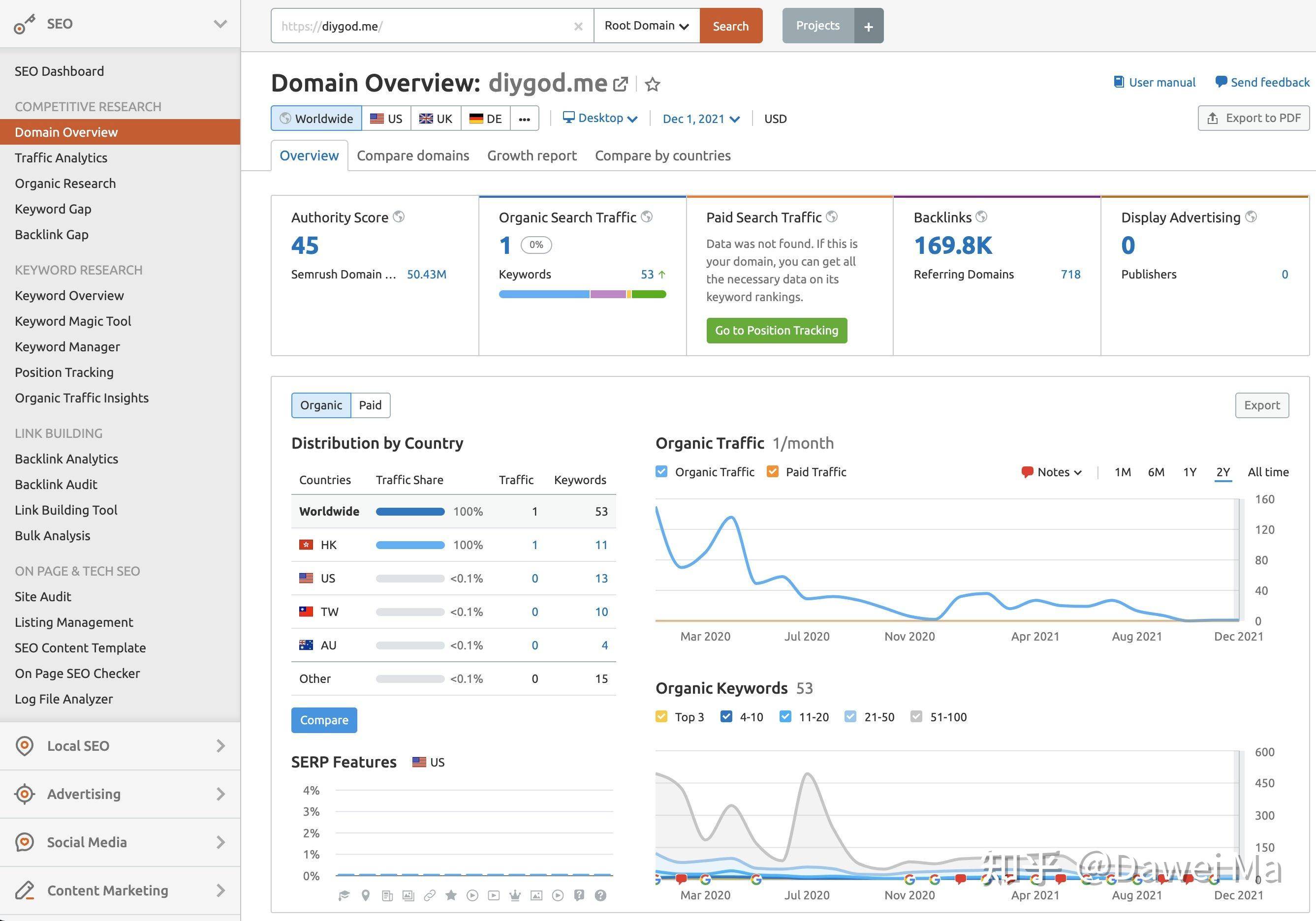This screenshot has width=1316, height=921.
Task: Click the SEO key icon in sidebar header
Action: pyautogui.click(x=24, y=24)
